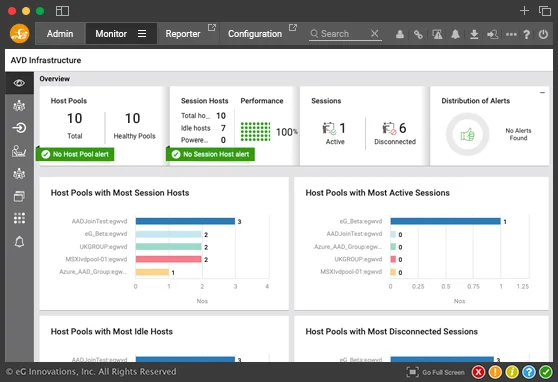Open the Configuration tab
This screenshot has height=382, width=558.
click(255, 34)
